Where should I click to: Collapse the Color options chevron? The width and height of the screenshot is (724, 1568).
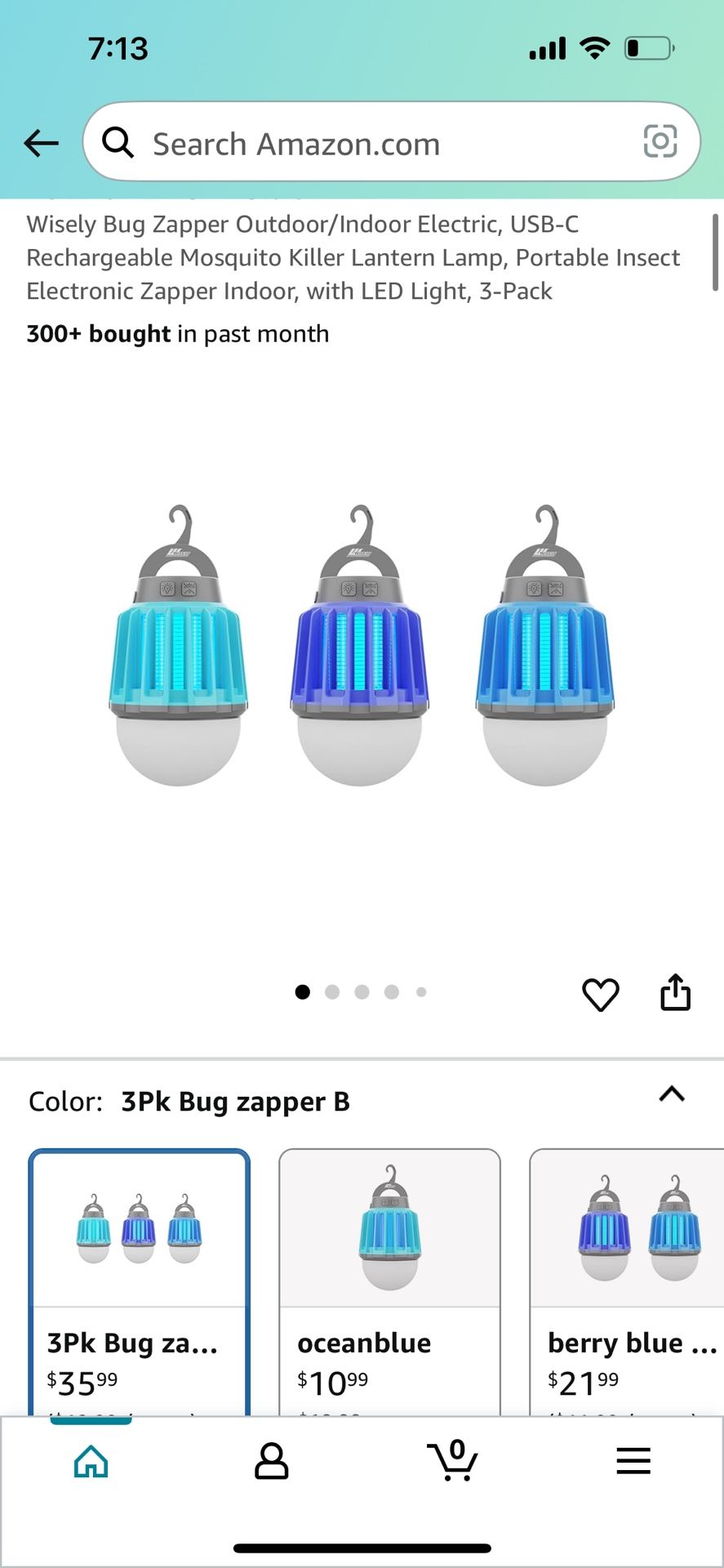pyautogui.click(x=672, y=1094)
